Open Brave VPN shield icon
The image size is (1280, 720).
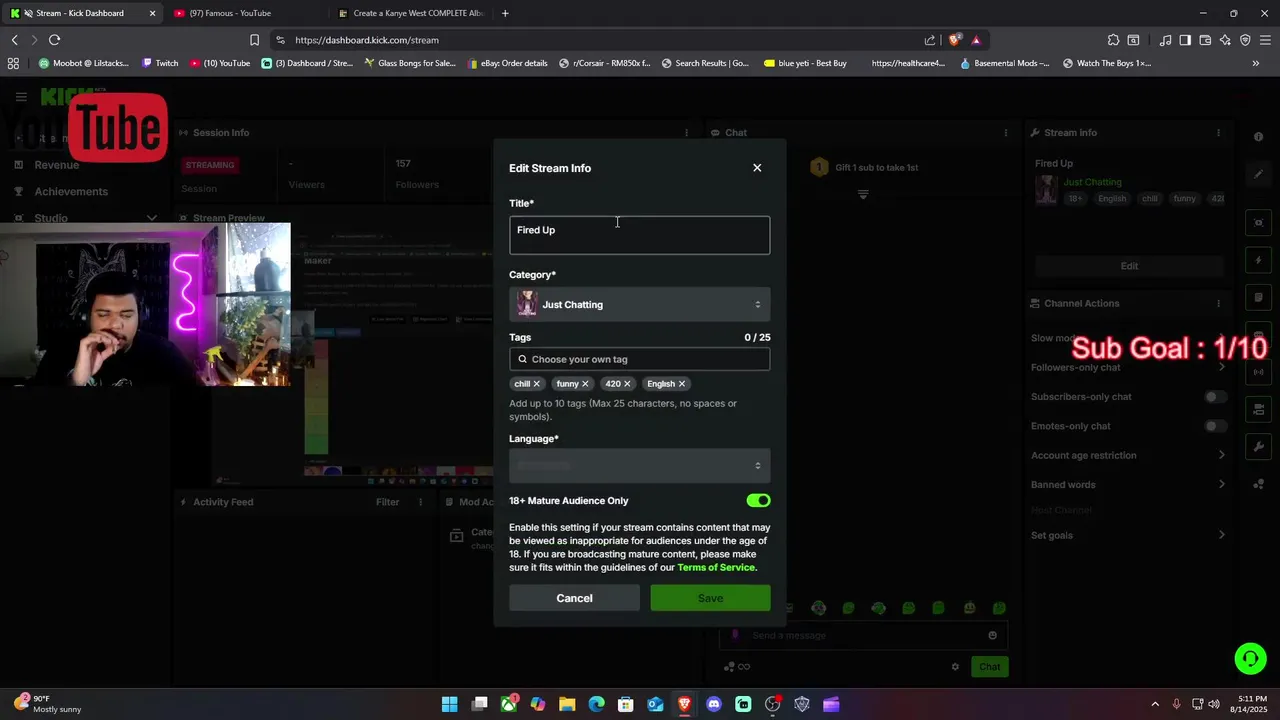coord(1245,40)
